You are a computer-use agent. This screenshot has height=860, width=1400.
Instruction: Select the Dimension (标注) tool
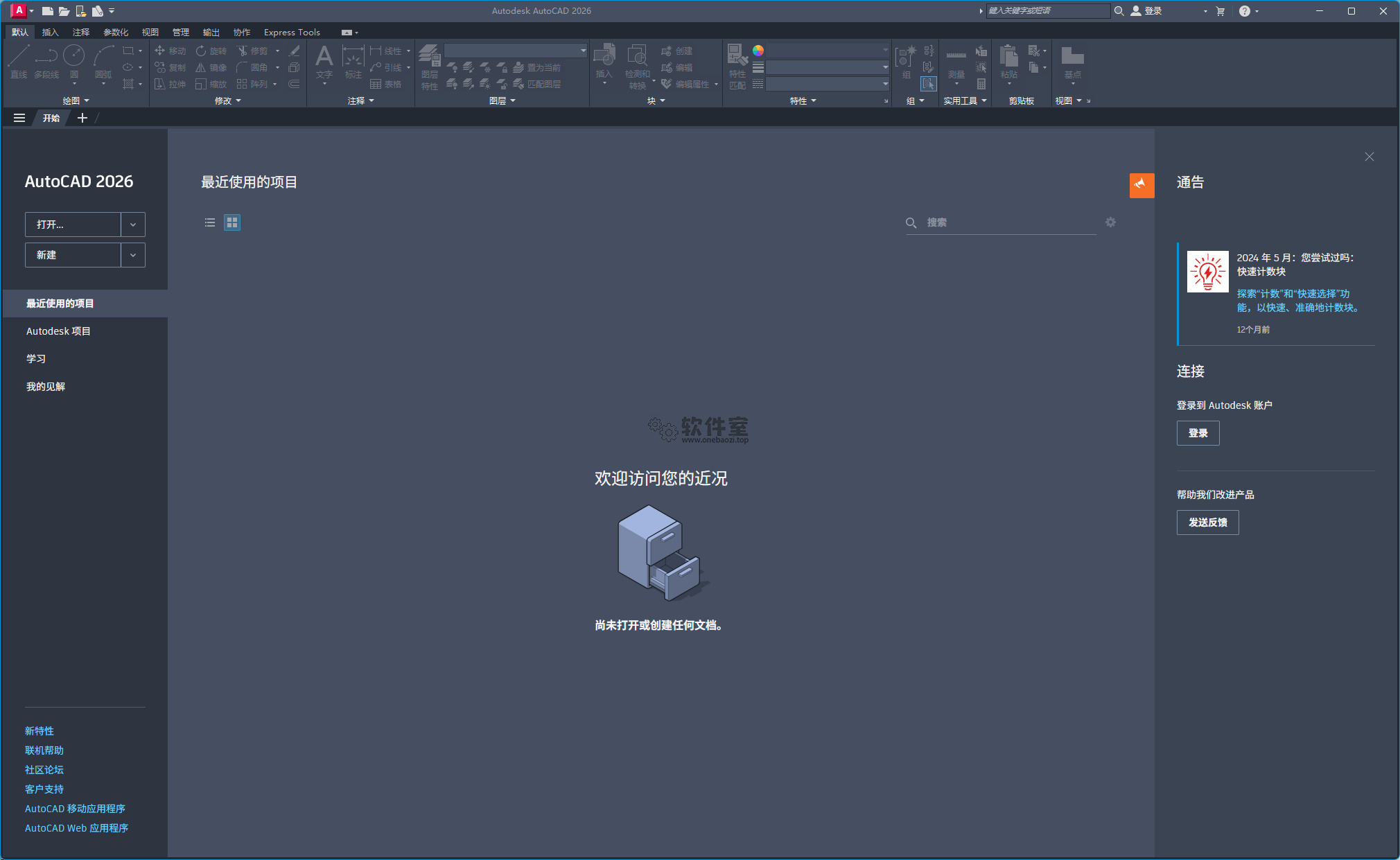click(353, 62)
